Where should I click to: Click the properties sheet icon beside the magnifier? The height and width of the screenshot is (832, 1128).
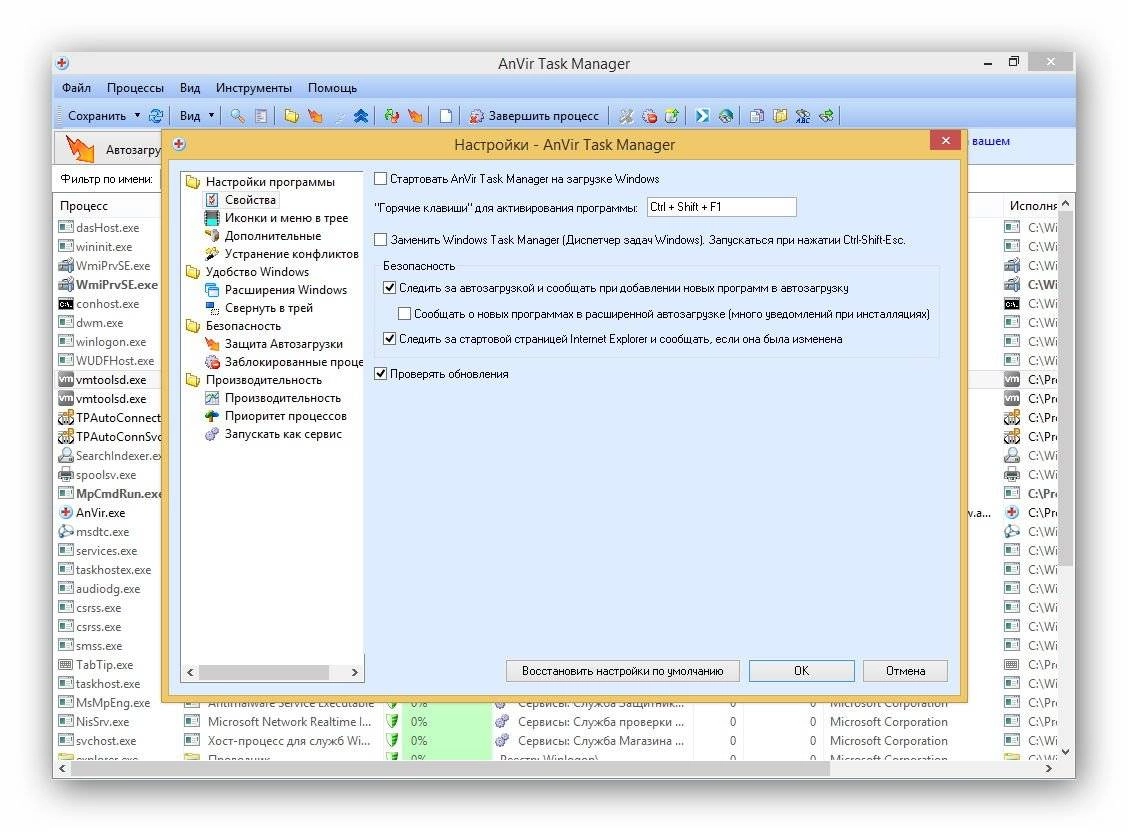[x=260, y=116]
